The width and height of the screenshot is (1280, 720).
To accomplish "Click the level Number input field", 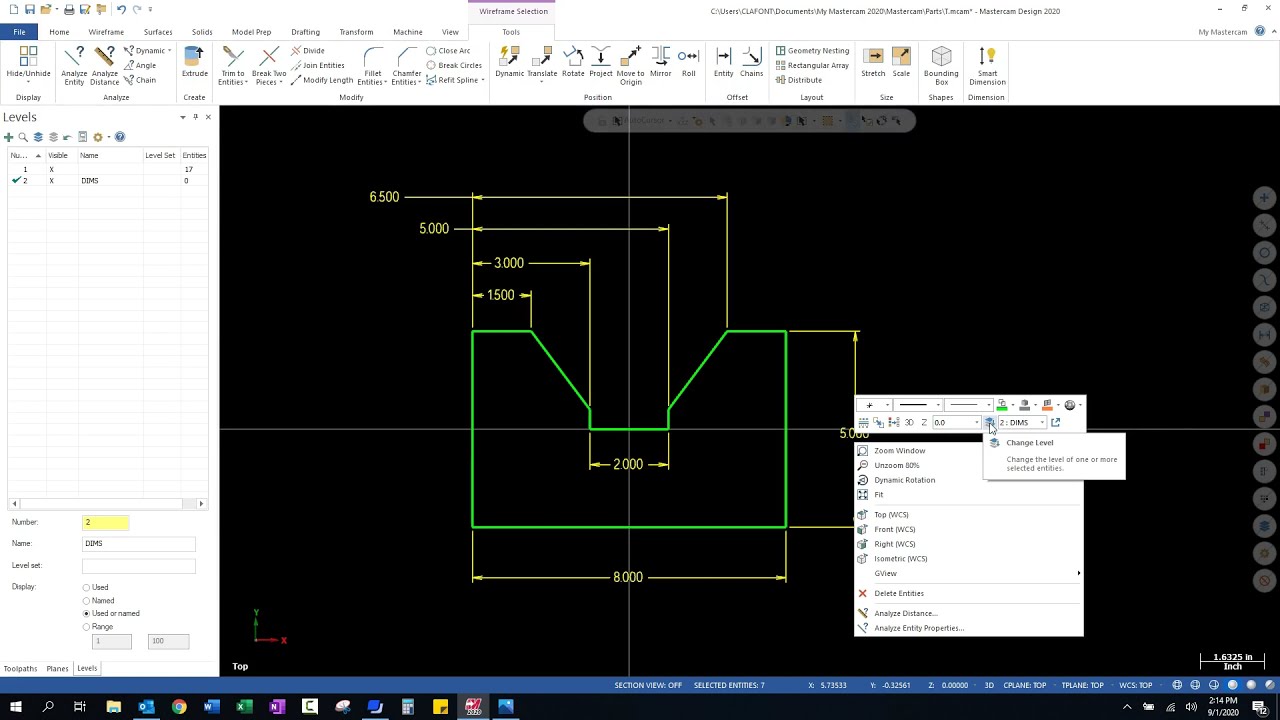I will coord(106,522).
